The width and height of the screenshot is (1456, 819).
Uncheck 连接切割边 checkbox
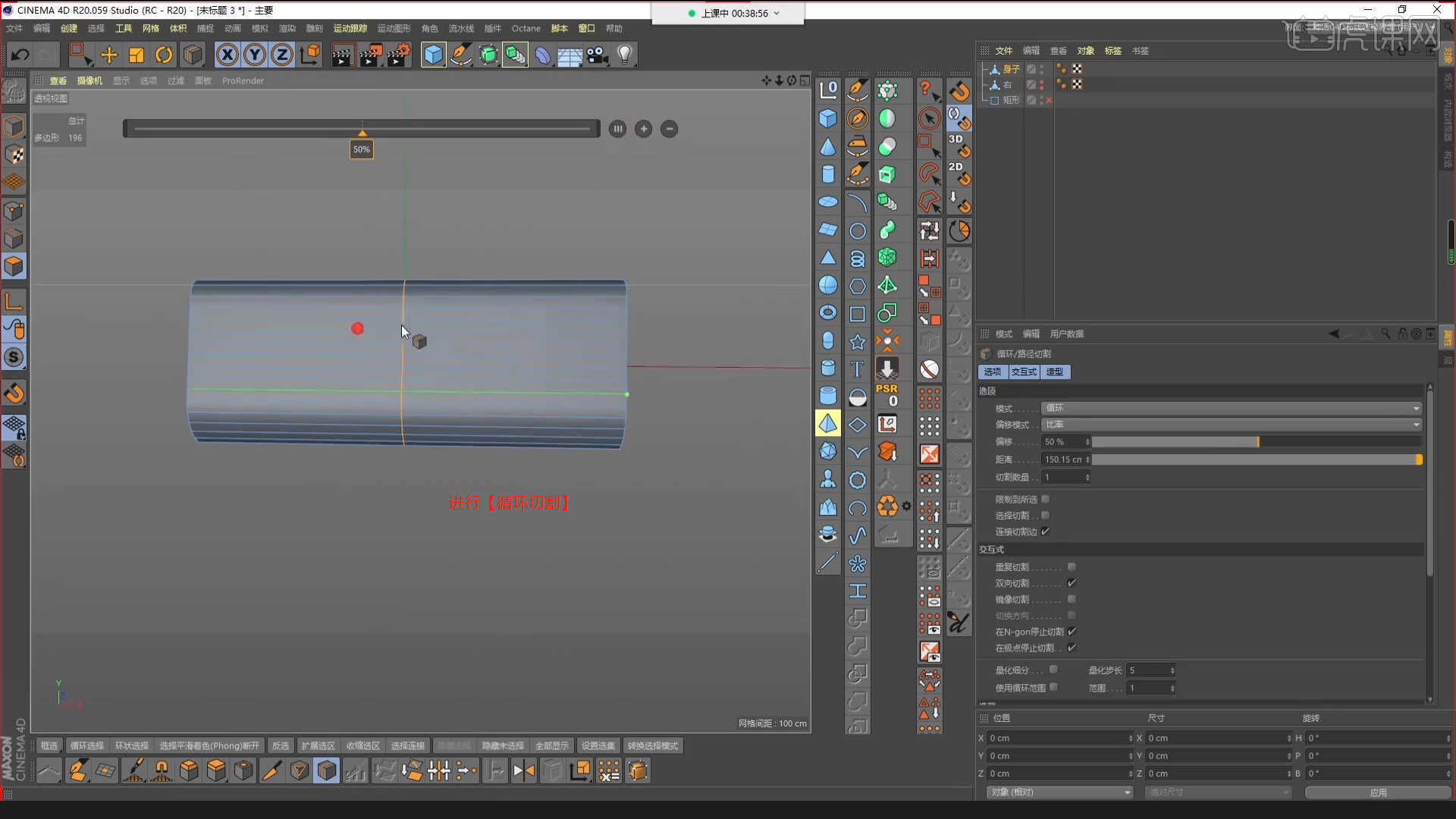1046,532
